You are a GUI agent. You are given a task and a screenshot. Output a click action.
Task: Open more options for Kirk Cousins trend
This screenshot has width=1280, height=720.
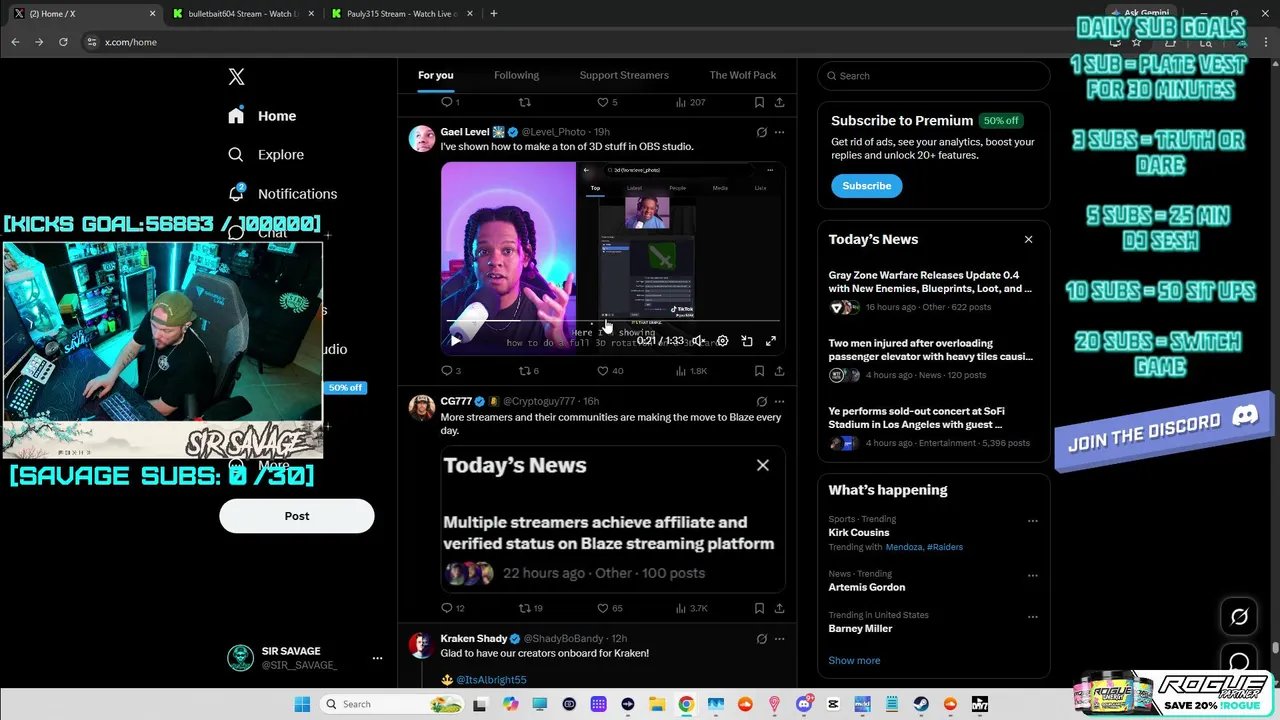click(1033, 521)
